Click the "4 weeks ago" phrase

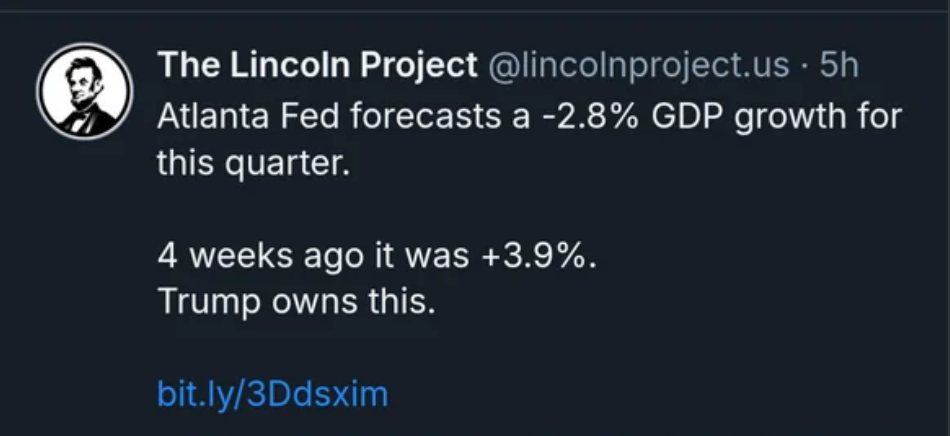(264, 257)
